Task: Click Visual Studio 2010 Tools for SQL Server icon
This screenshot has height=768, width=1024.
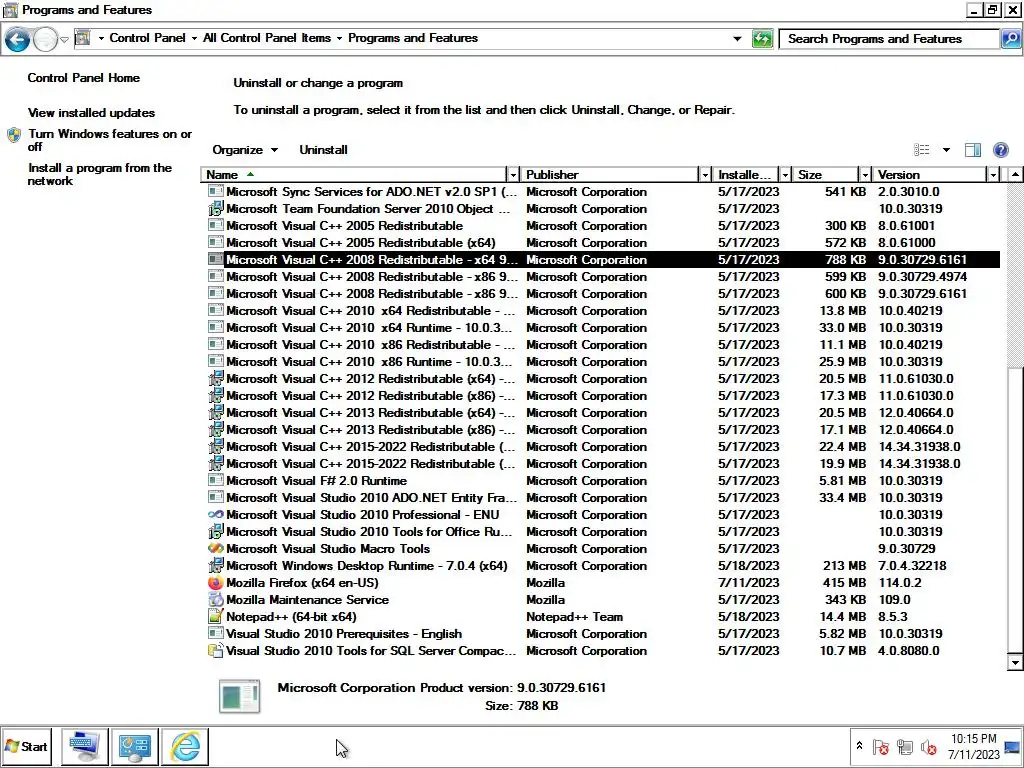Action: point(216,650)
